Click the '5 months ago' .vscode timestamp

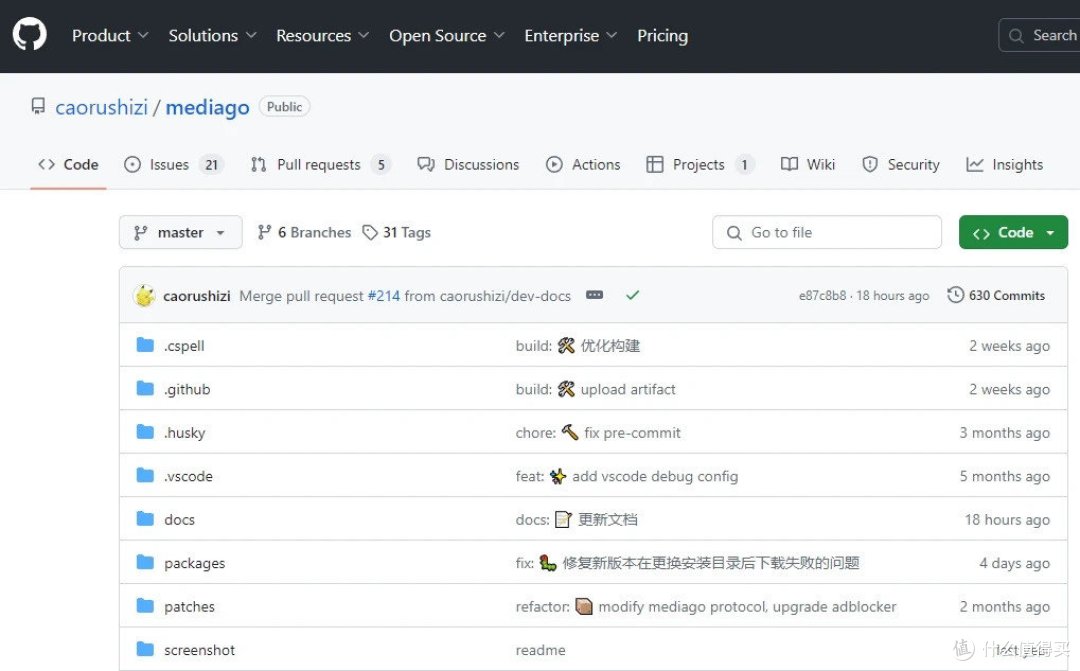click(x=1005, y=476)
